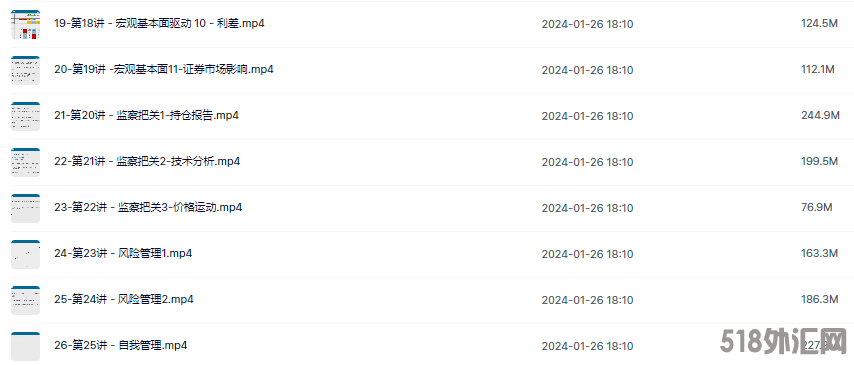The width and height of the screenshot is (854, 365).
Task: Select thumbnail for 22-第21讲 技术分析.mp4
Action: tap(26, 162)
